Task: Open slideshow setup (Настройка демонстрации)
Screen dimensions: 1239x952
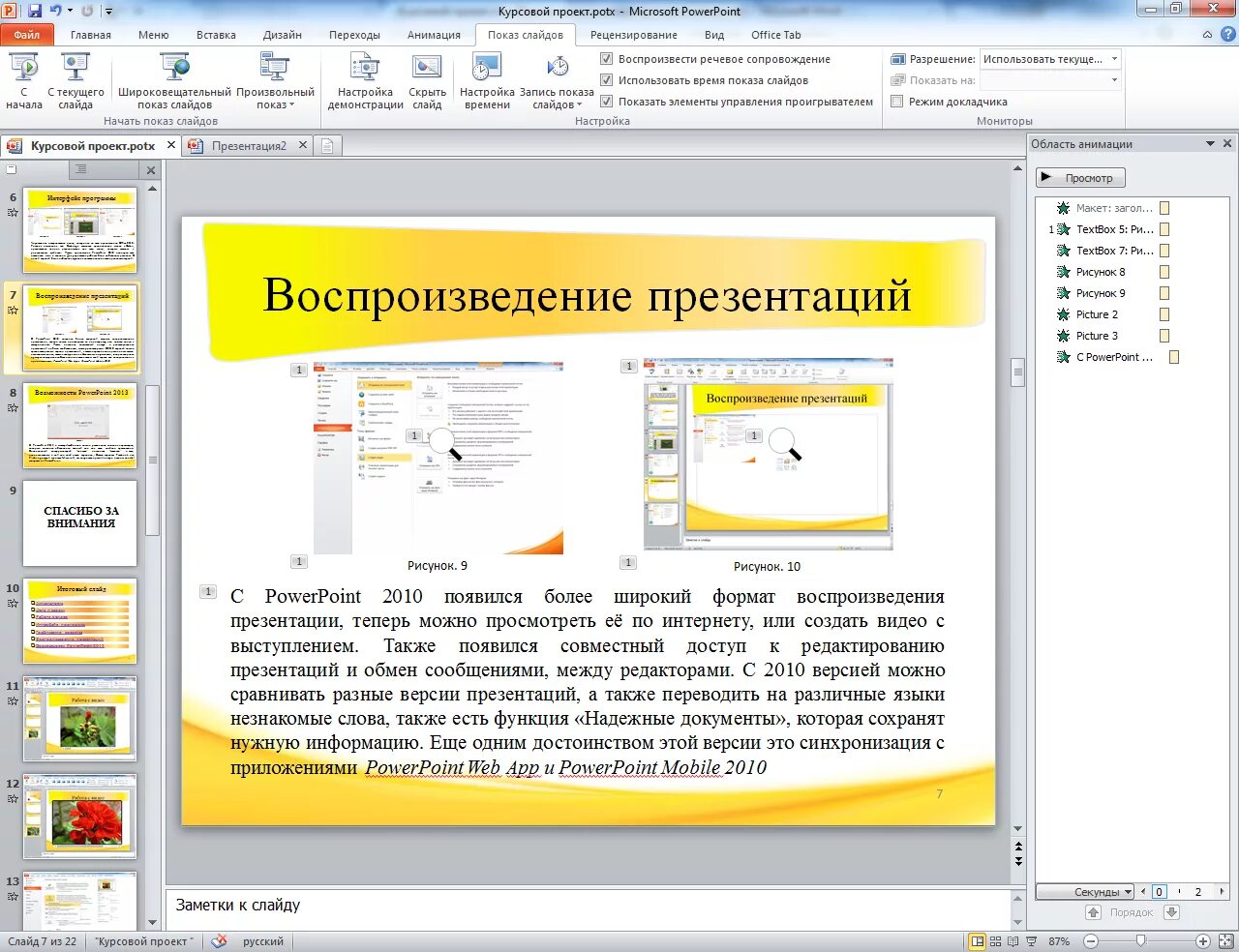Action: coord(365,82)
